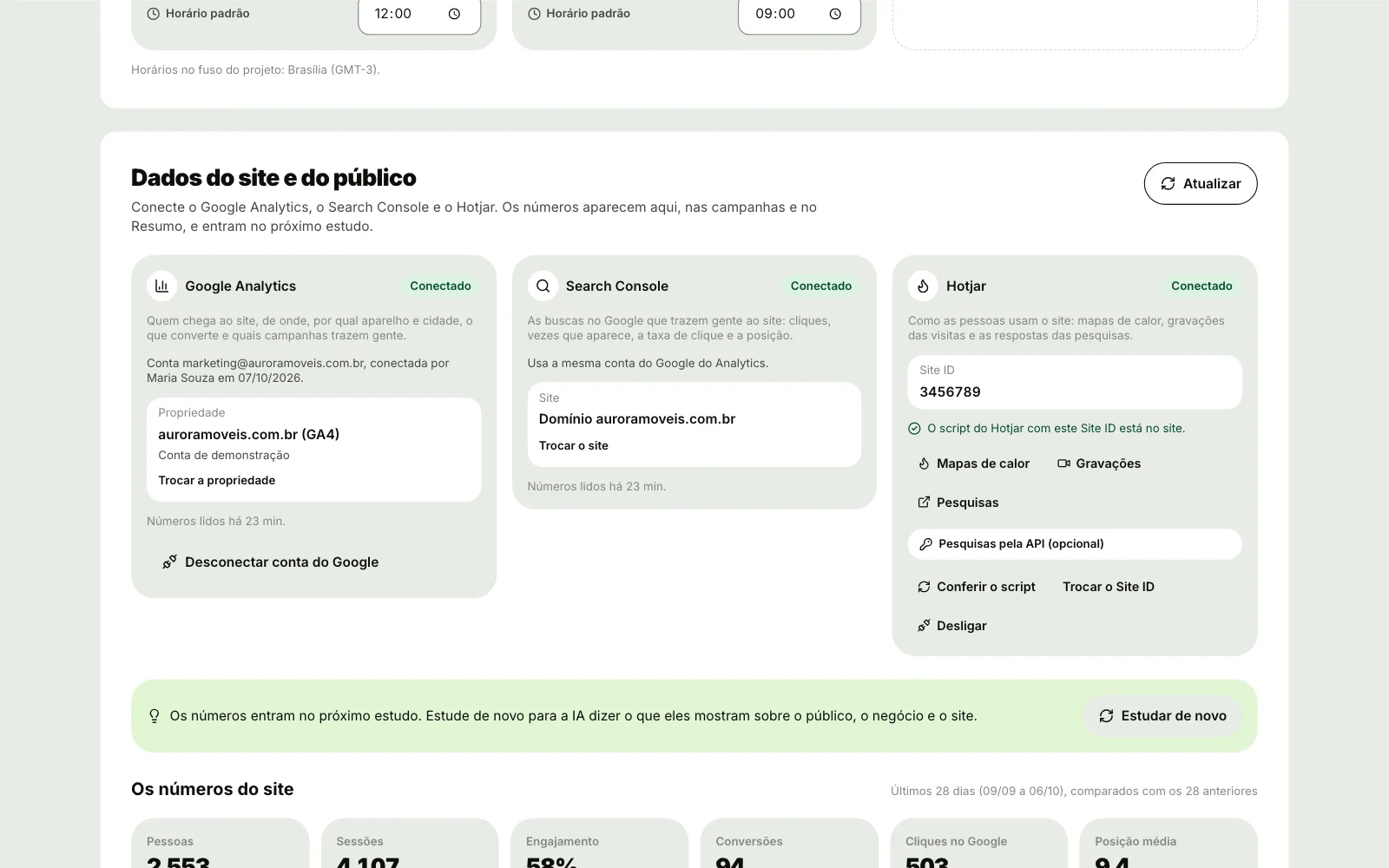Open Hotjar Gravações
Screen dimensions: 1389x868
coord(1099,464)
